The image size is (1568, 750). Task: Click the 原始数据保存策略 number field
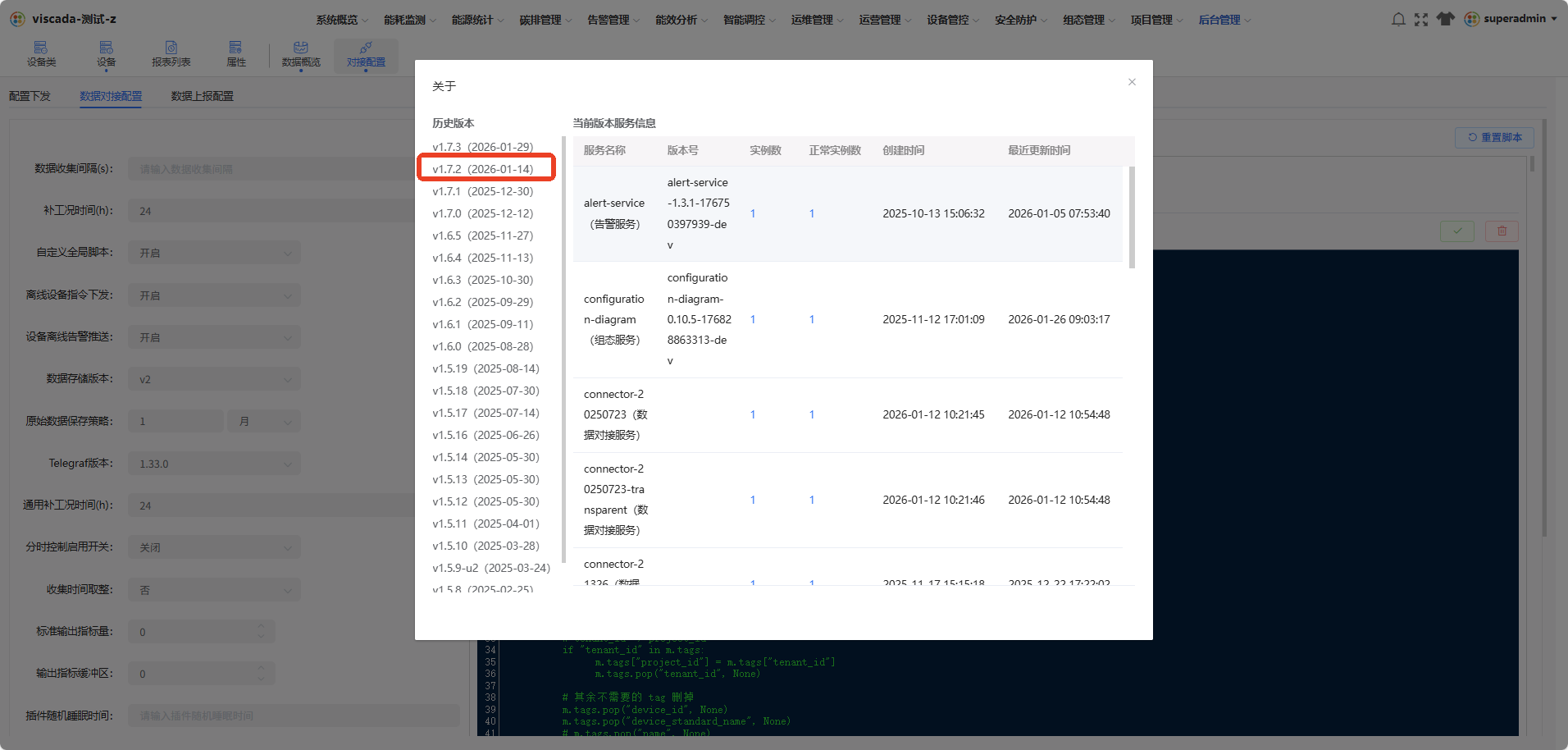(175, 421)
